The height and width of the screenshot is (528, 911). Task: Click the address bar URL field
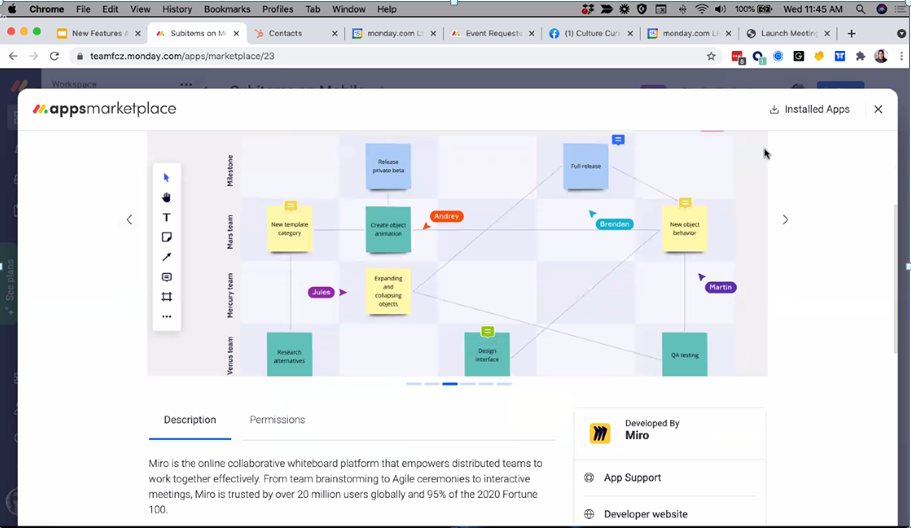coord(380,57)
